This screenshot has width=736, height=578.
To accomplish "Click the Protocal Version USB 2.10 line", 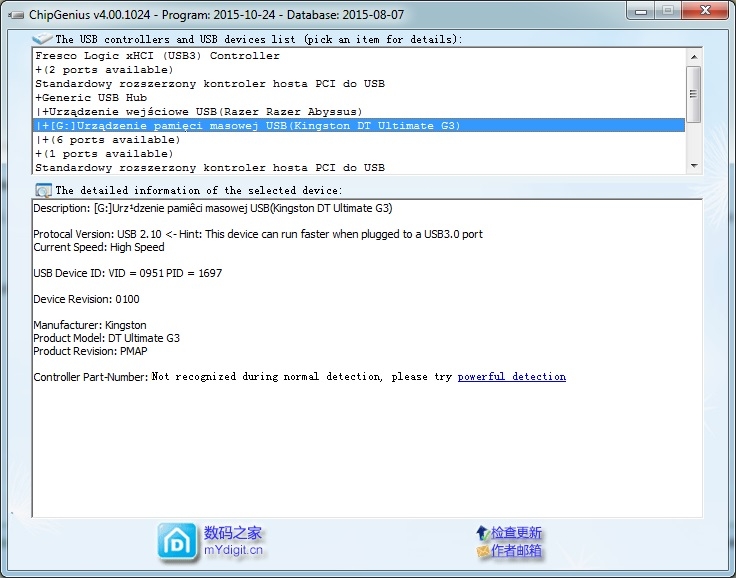I will [258, 234].
